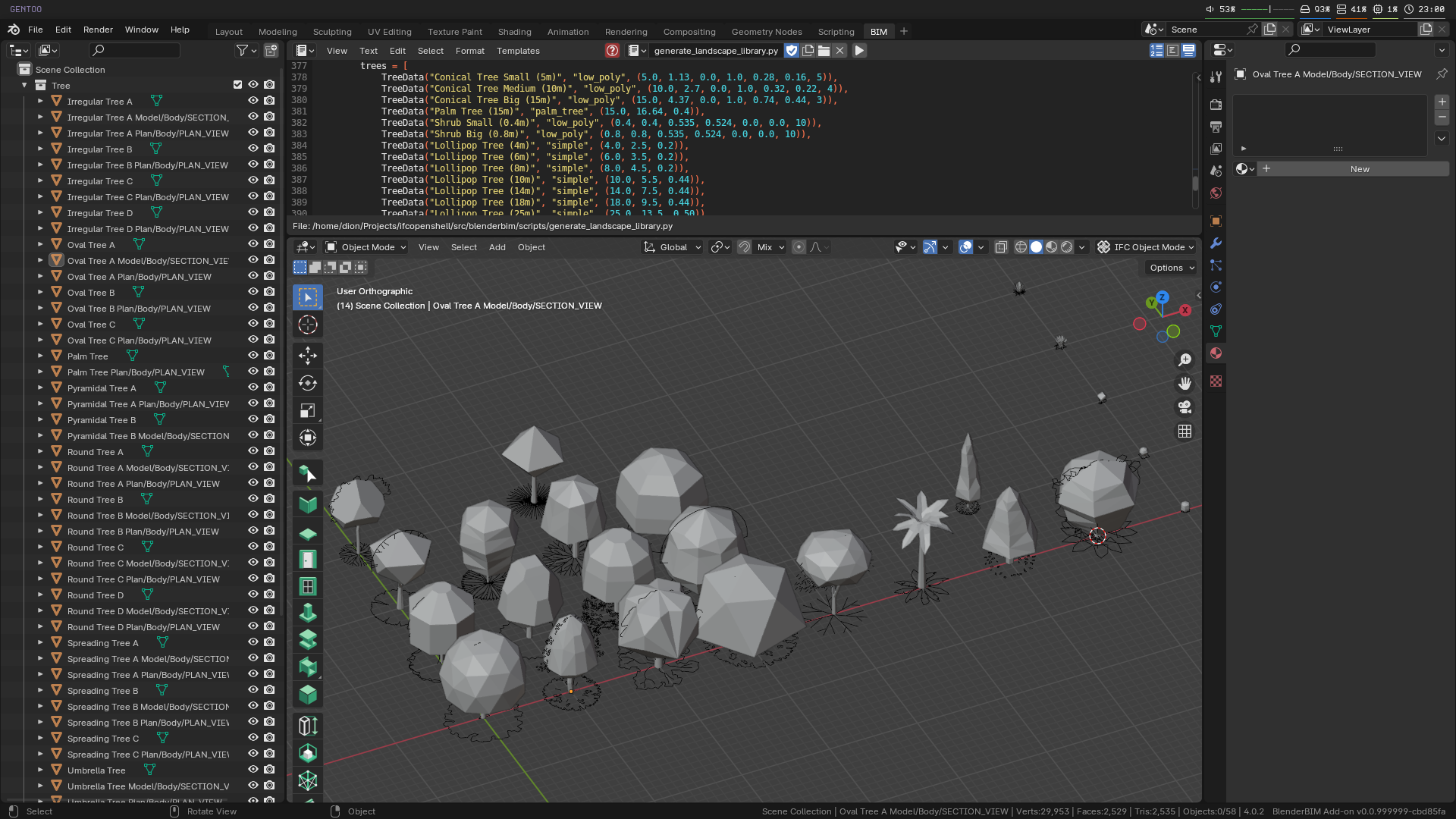Open the Render properties tab

coord(1216,105)
